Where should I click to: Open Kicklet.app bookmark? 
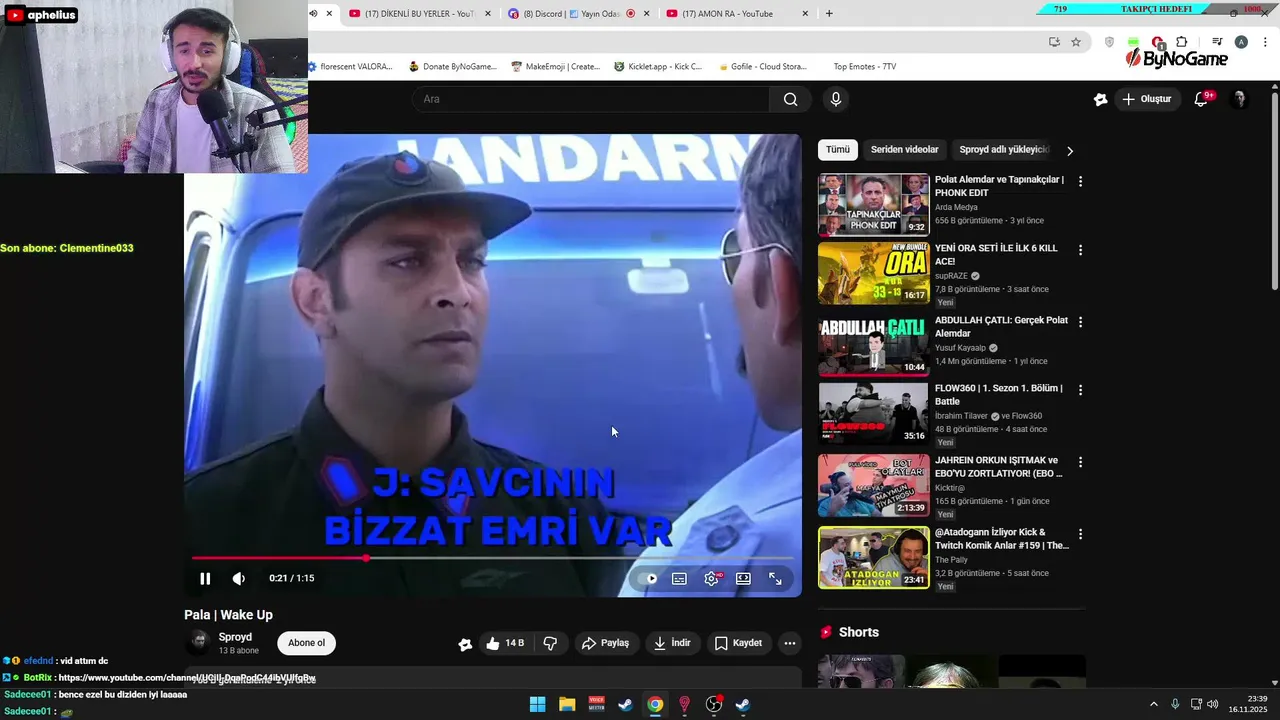658,67
